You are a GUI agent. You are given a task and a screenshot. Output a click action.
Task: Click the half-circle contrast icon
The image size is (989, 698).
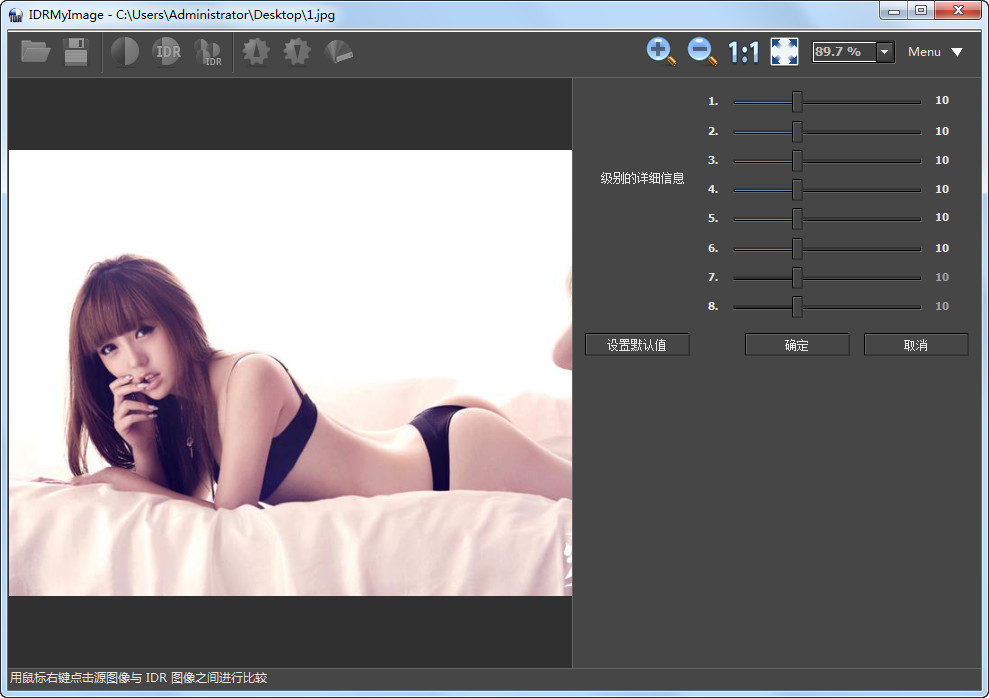tap(125, 52)
